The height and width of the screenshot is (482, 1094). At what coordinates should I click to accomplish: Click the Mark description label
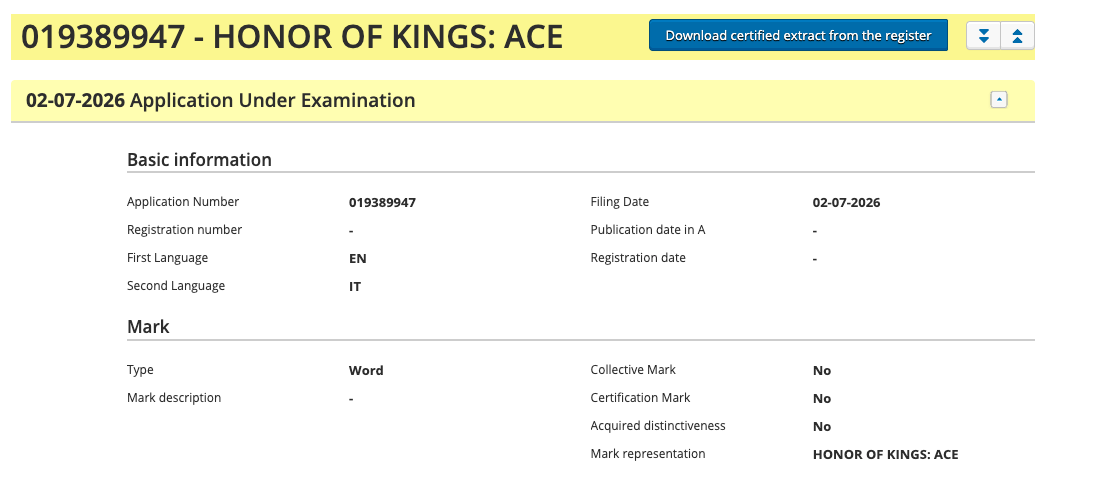coord(174,398)
